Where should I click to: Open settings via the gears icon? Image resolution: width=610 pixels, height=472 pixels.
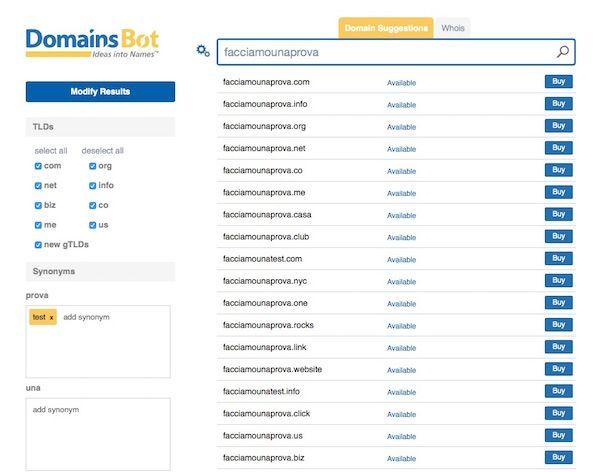(x=203, y=51)
